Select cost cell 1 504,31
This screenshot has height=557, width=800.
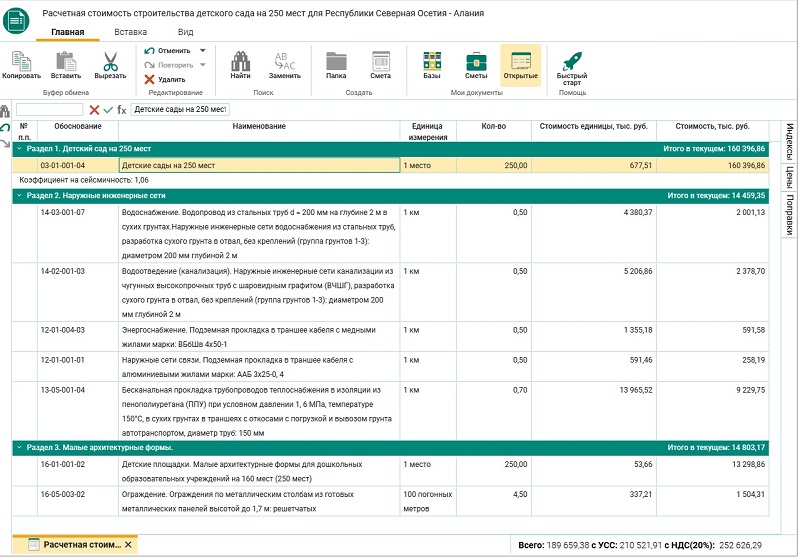tap(712, 501)
